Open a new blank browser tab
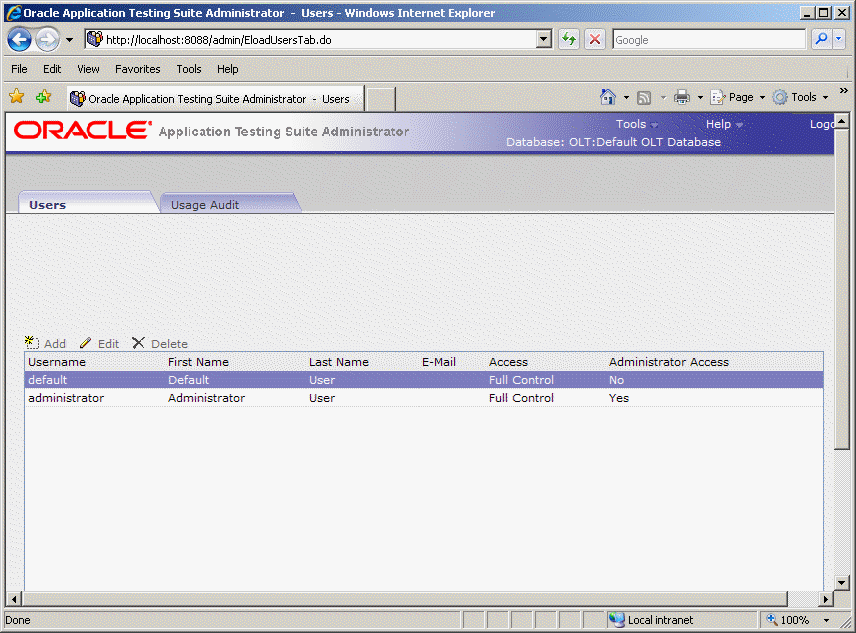 tap(380, 99)
